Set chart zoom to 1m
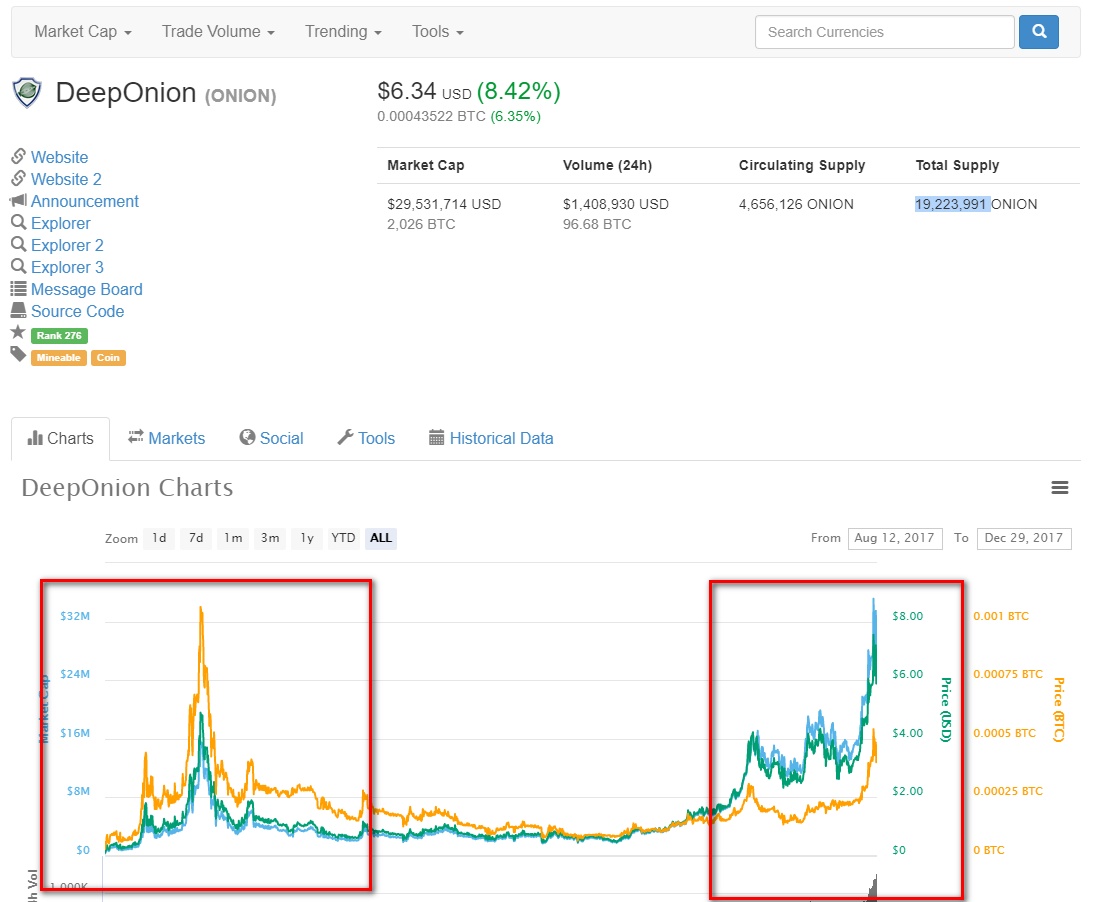The height and width of the screenshot is (902, 1098). tap(233, 538)
